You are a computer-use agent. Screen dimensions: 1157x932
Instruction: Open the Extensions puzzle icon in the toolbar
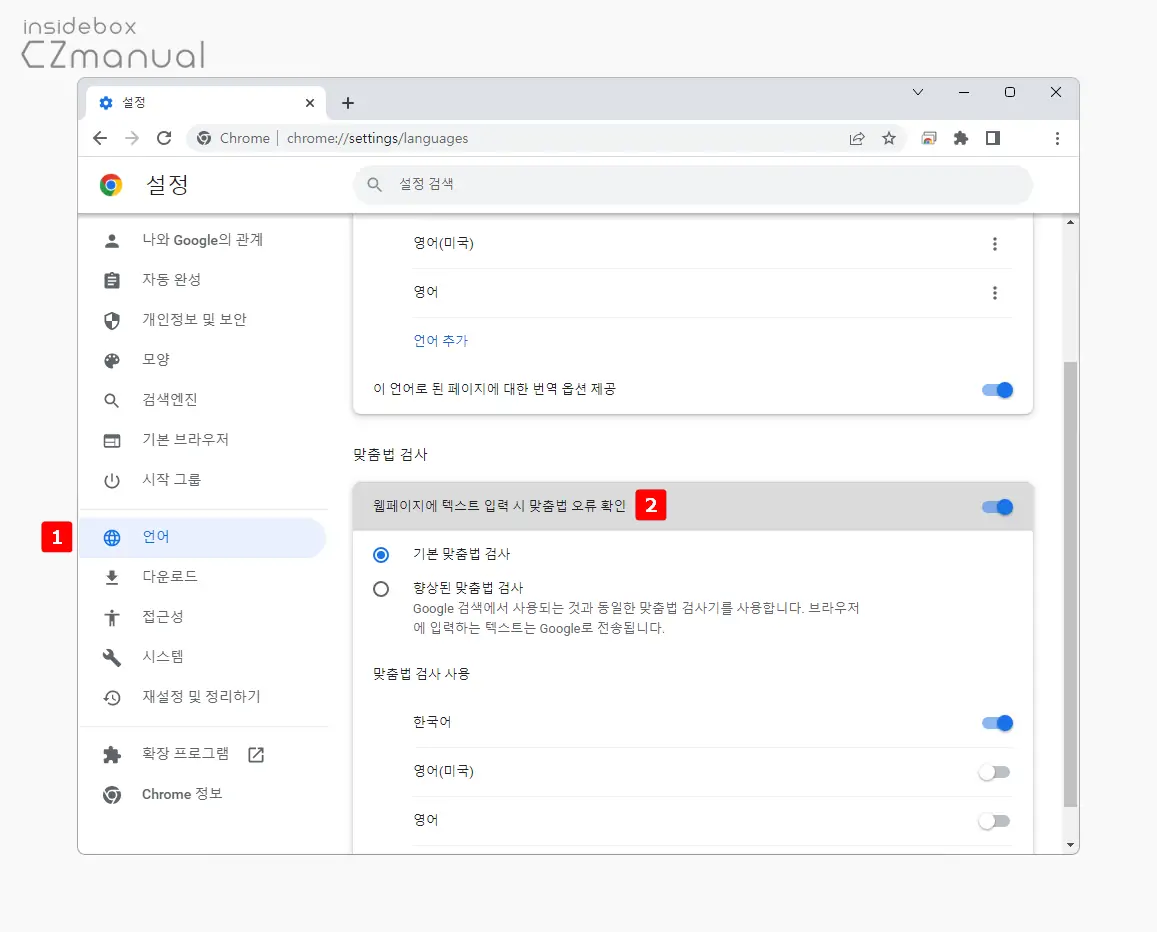[x=961, y=138]
